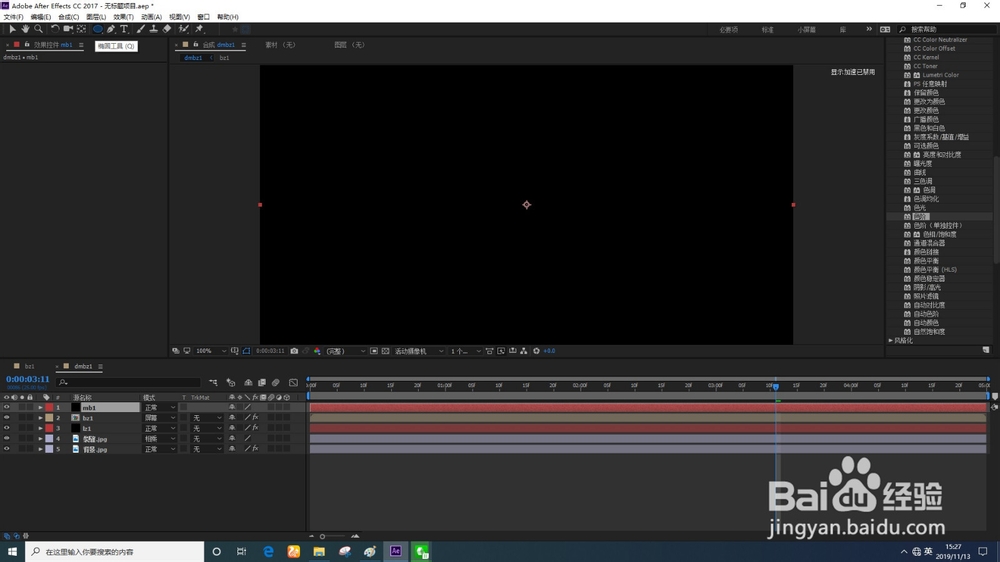Open blend mode dropdown for layer 4

159,439
